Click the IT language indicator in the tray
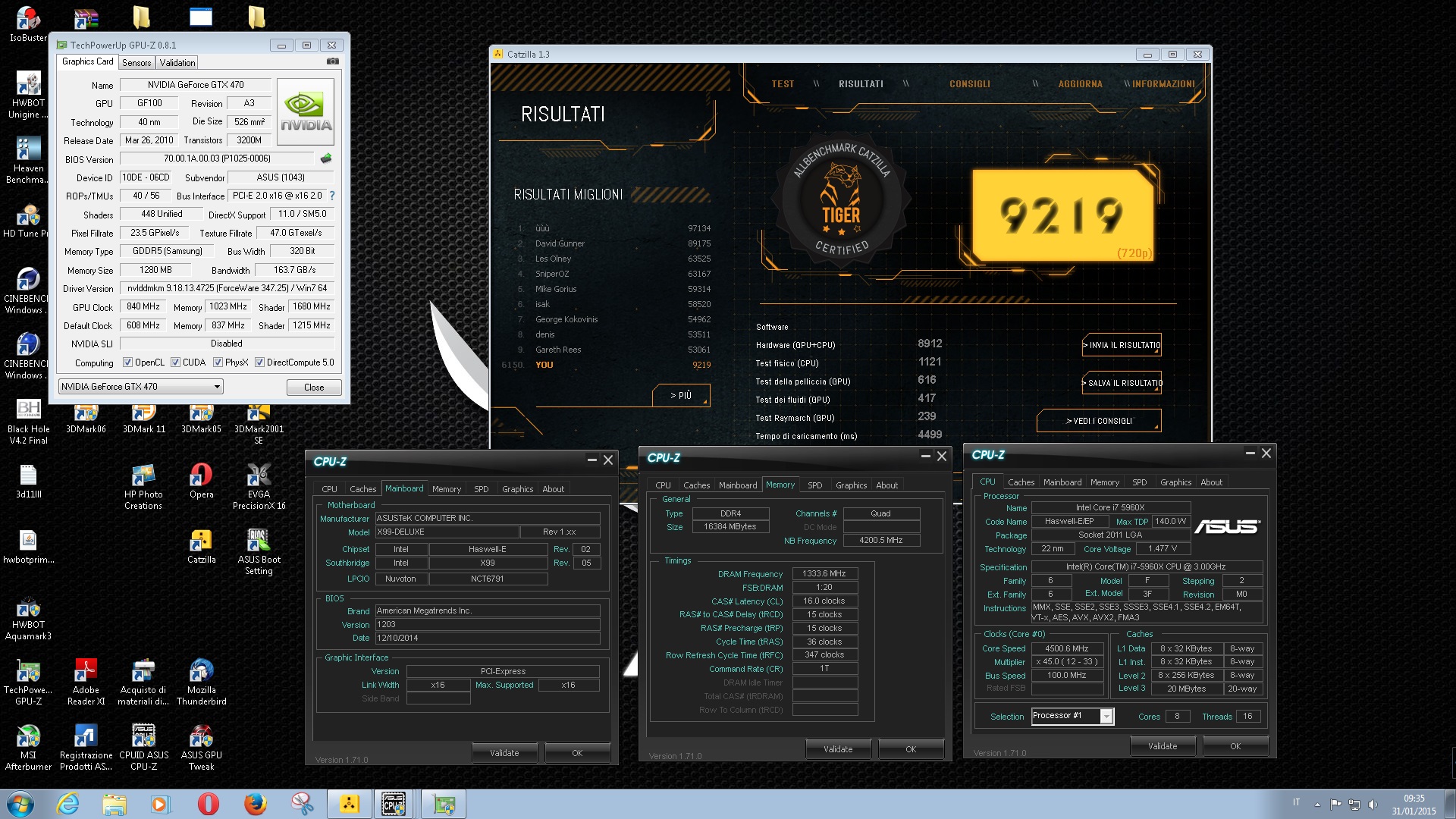The image size is (1456, 819). (1296, 802)
